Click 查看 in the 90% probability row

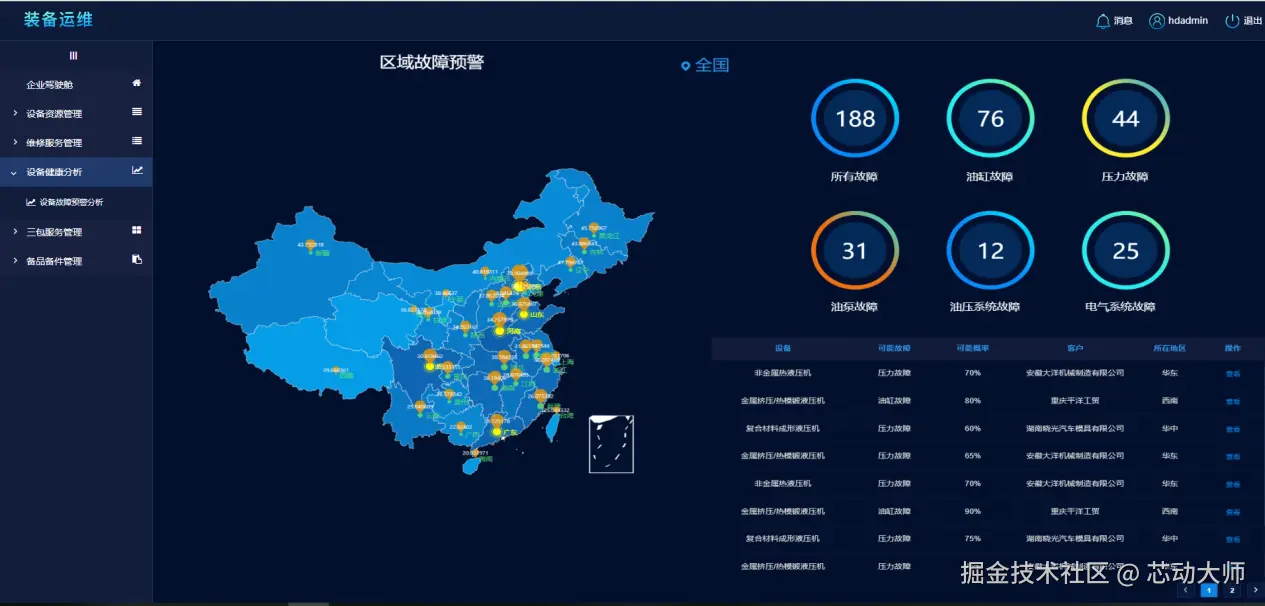coord(1233,511)
